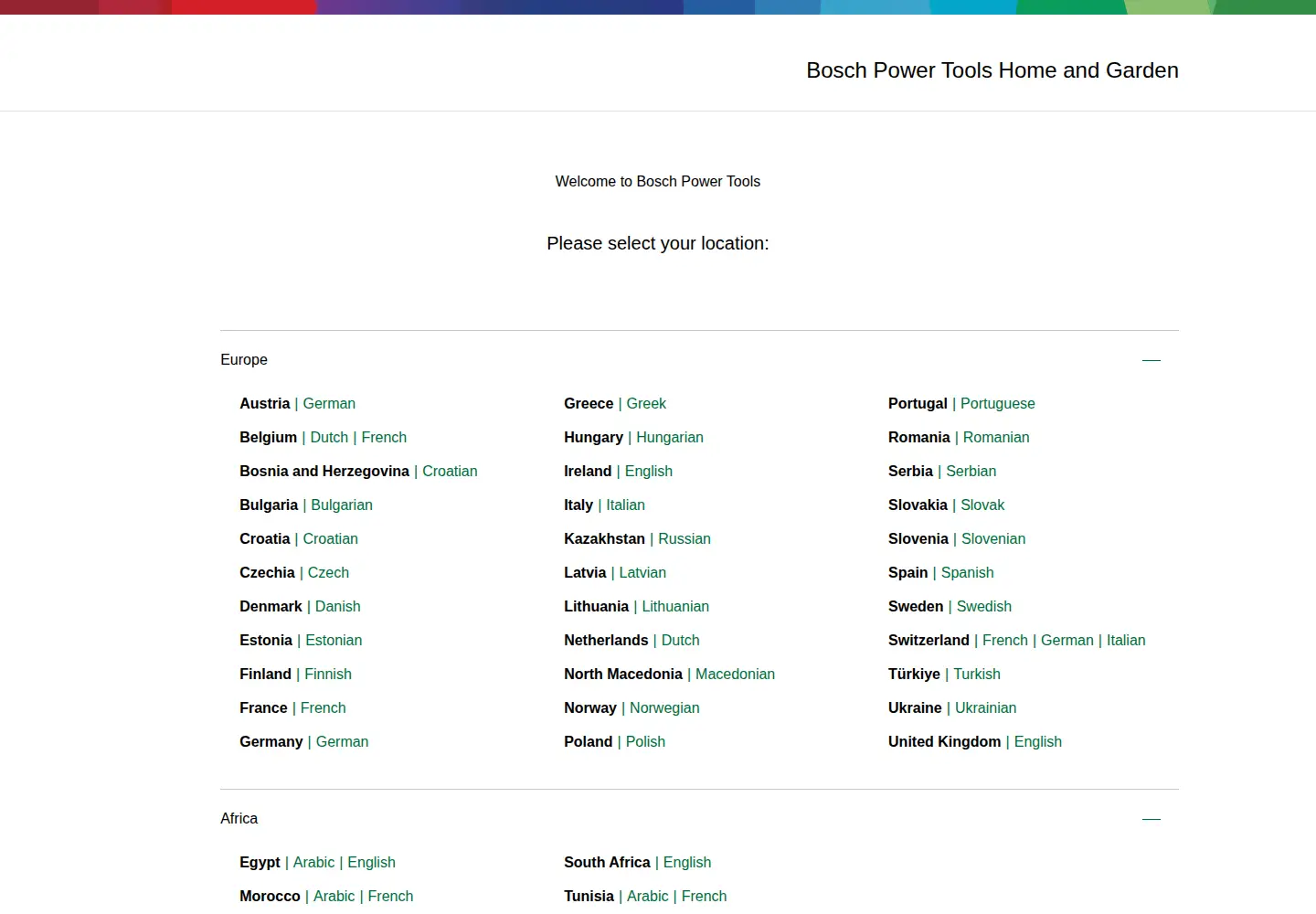Choose Estonian for Estonia
This screenshot has height=914, width=1316.
[x=334, y=641]
